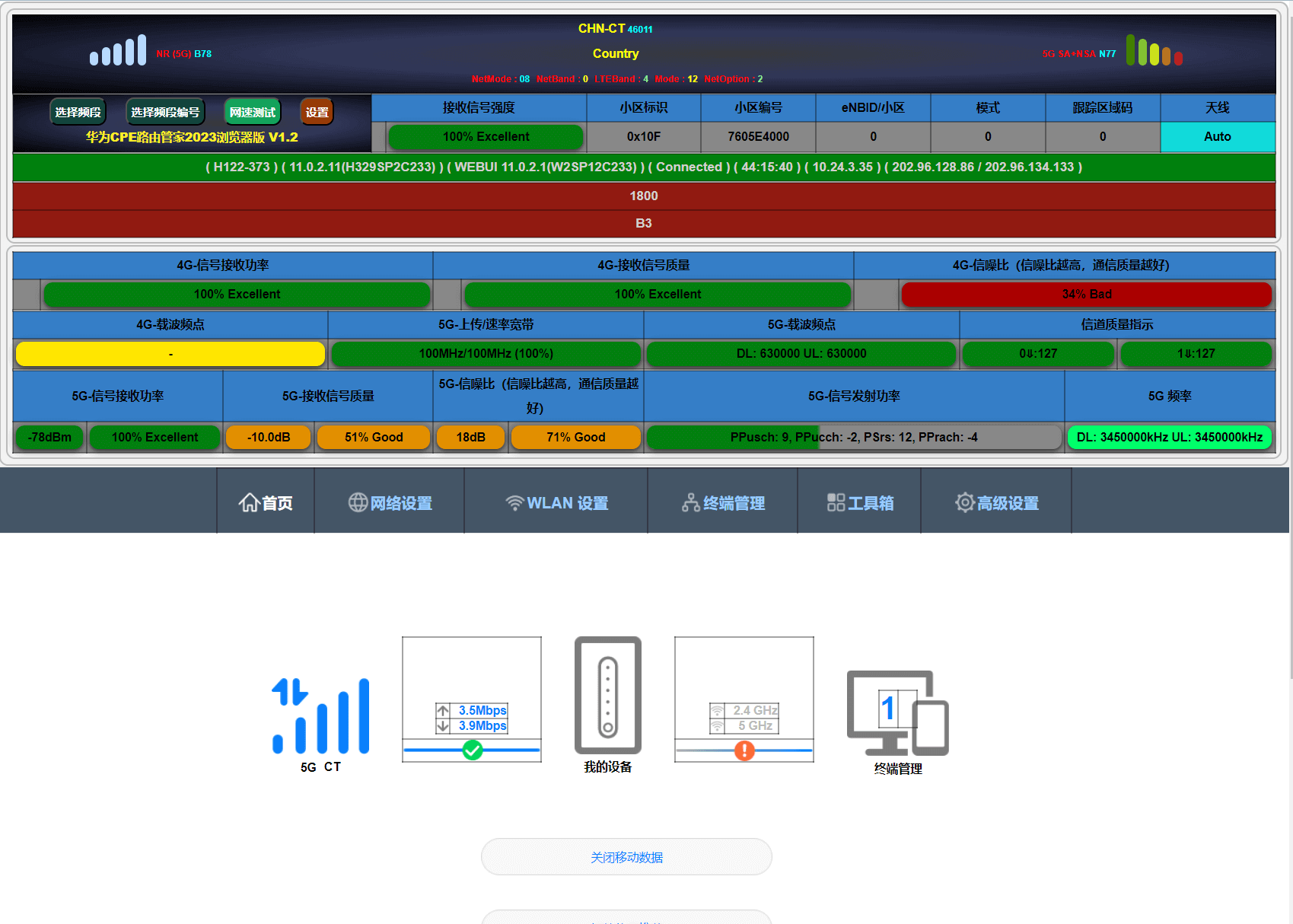Click the 5G 发射功率 progress bar
The width and height of the screenshot is (1293, 924).
tap(853, 437)
